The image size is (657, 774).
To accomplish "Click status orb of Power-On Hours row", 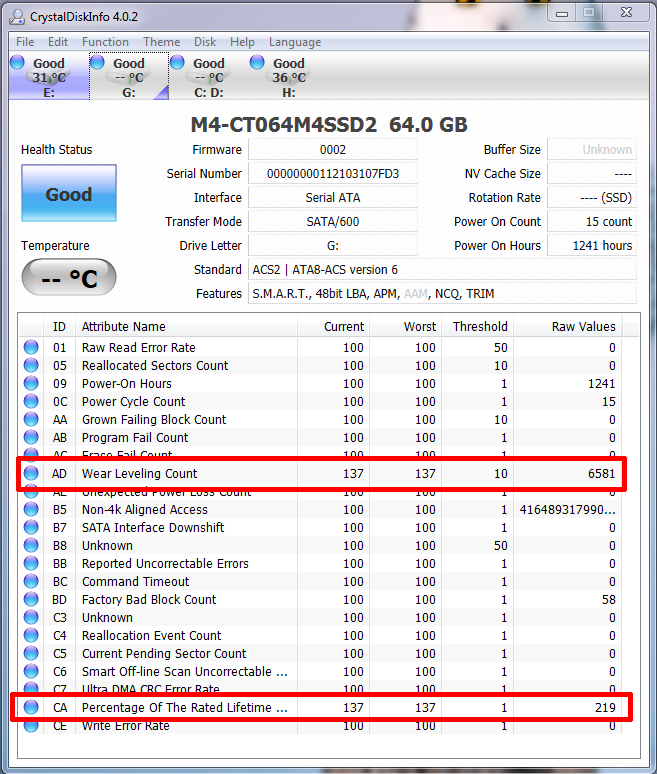I will coord(31,383).
